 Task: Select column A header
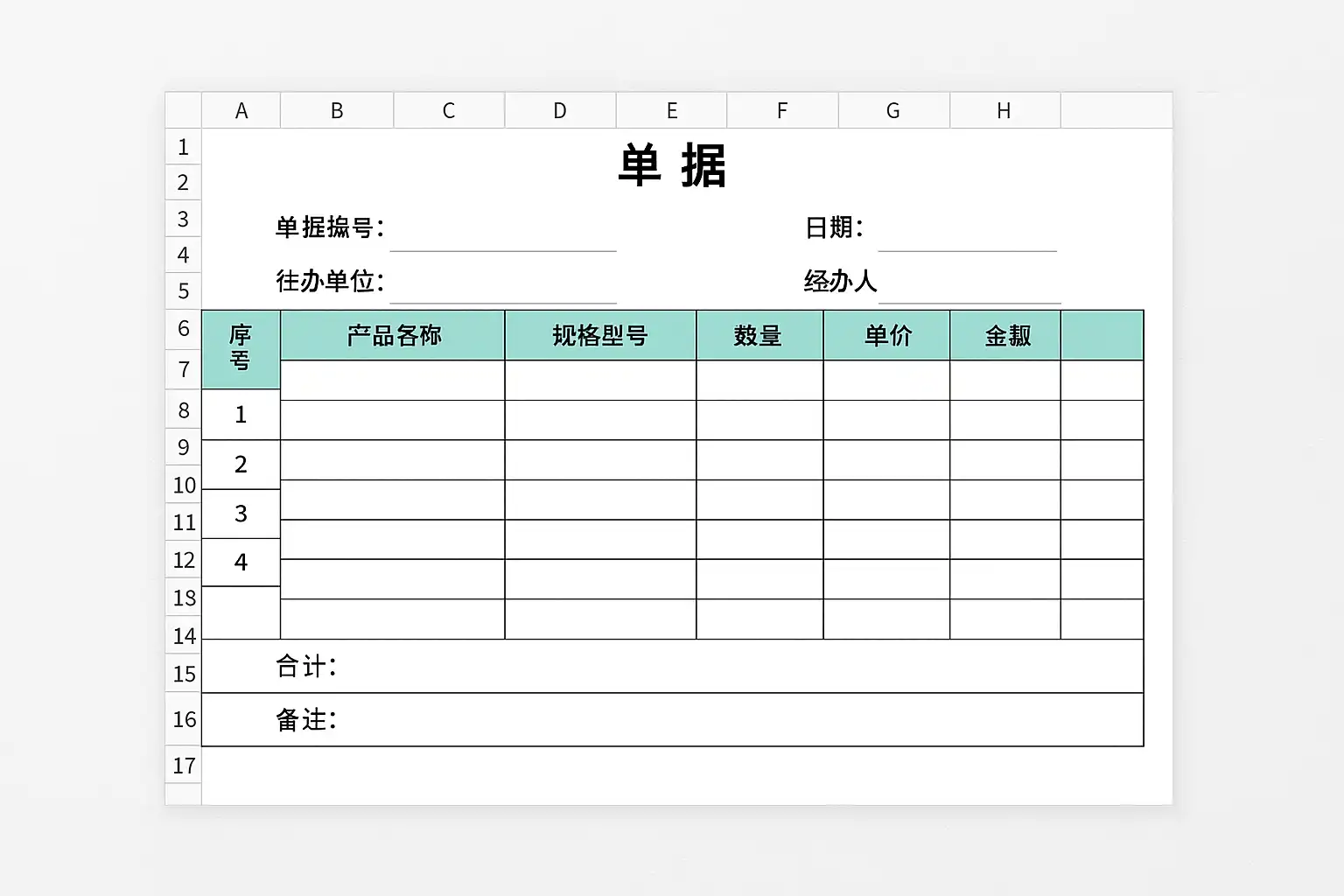(241, 110)
